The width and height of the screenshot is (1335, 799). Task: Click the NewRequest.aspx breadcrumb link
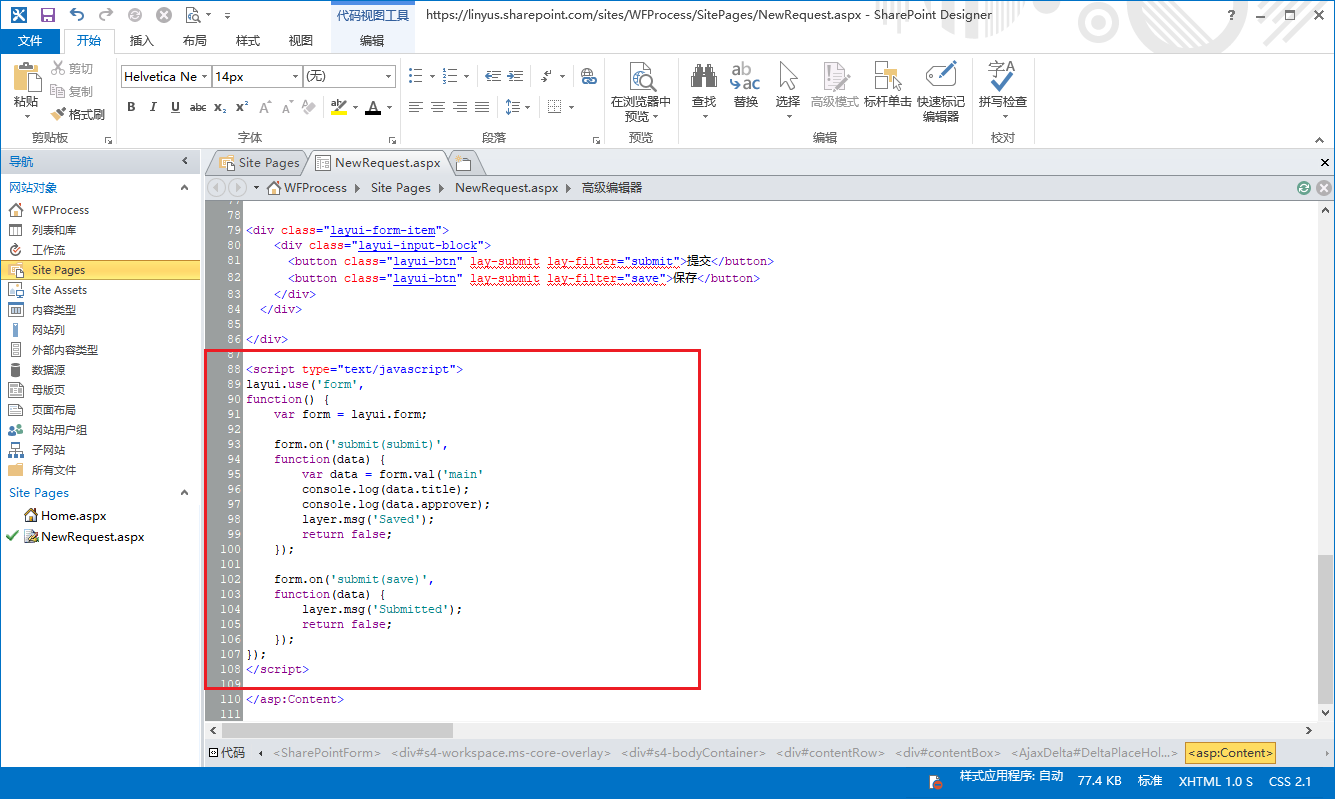click(506, 187)
